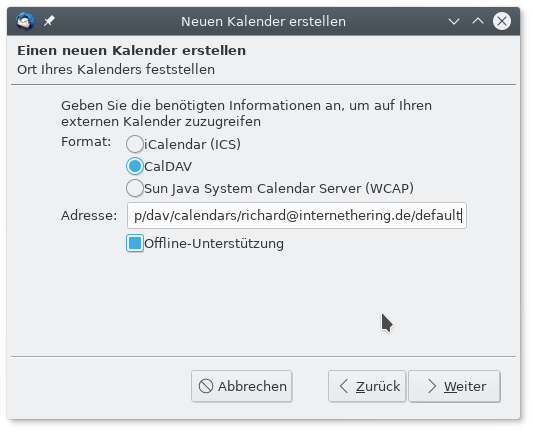The height and width of the screenshot is (432, 533).
Task: Maximize the dialog with the up chevron
Action: point(478,21)
